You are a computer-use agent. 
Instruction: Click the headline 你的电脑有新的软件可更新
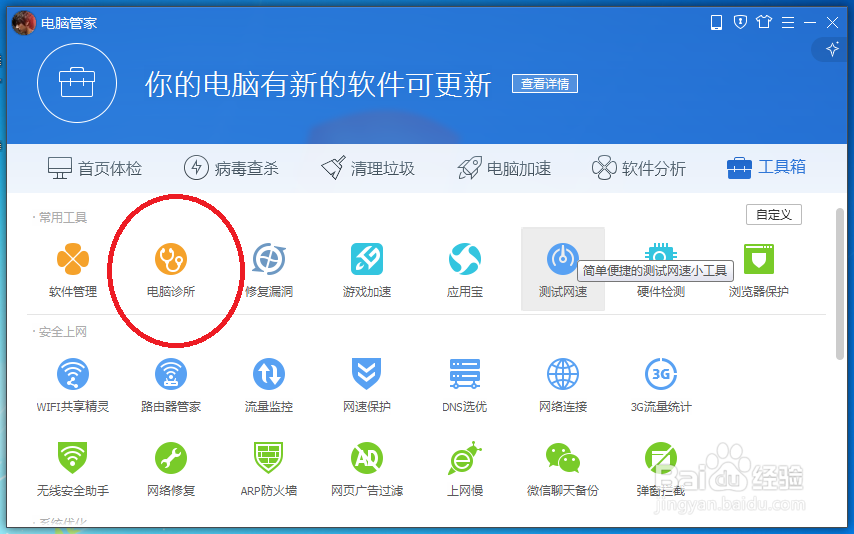pos(318,84)
